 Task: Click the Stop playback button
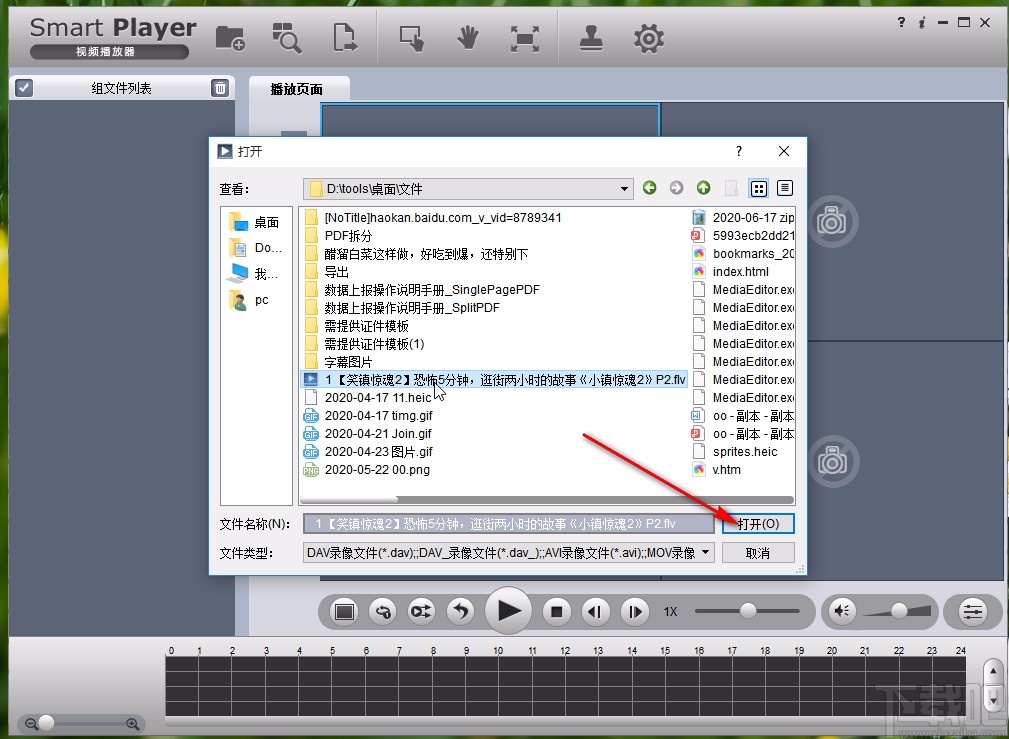pyautogui.click(x=557, y=612)
